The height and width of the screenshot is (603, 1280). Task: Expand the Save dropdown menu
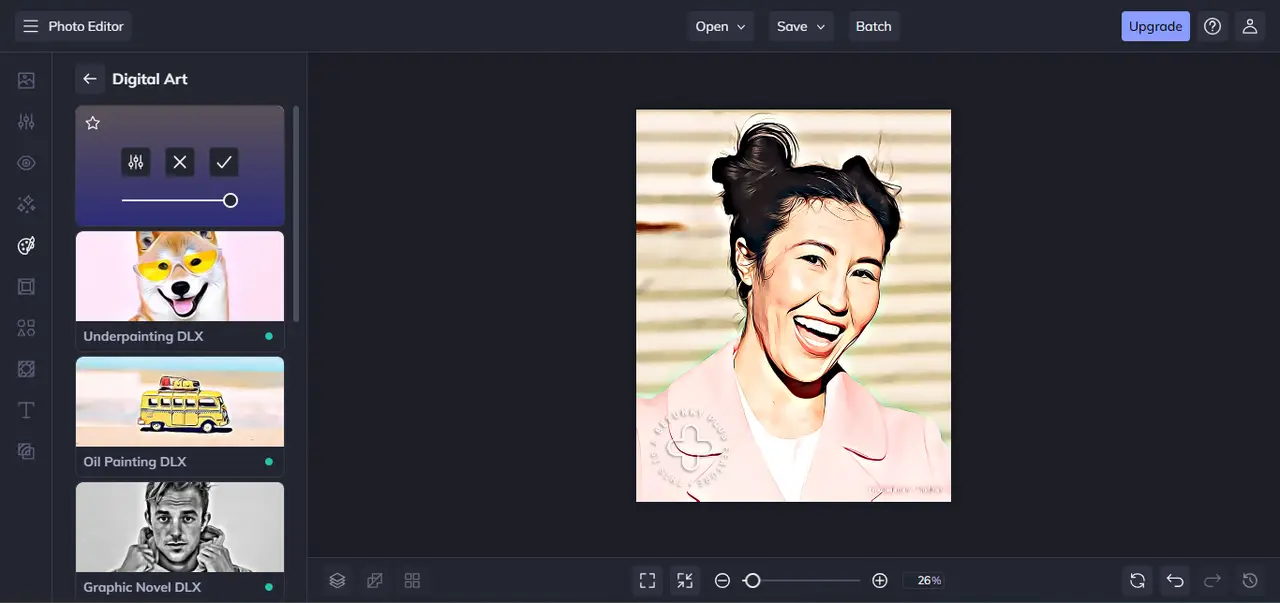801,26
